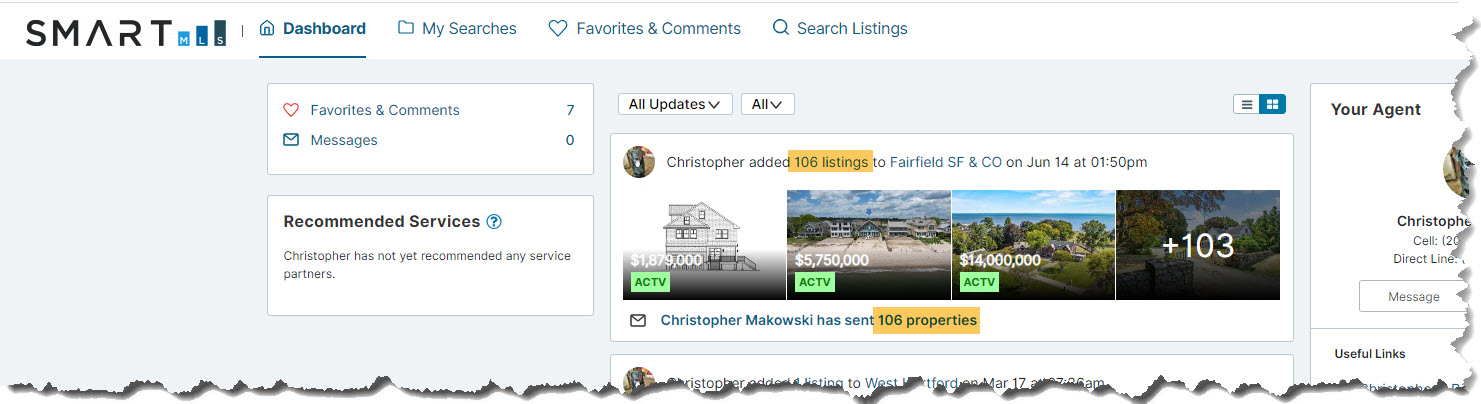Expand the All Updates dropdown
Screen dimensions: 1481x404
pos(675,104)
